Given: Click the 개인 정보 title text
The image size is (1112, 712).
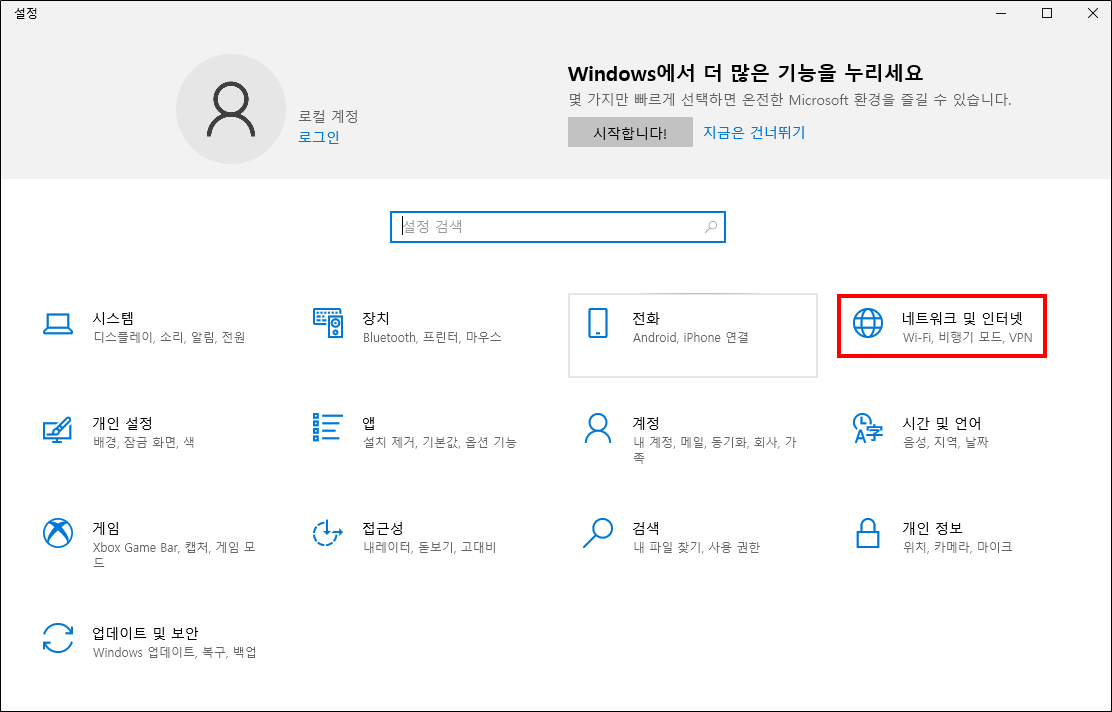Looking at the screenshot, I should (x=932, y=528).
